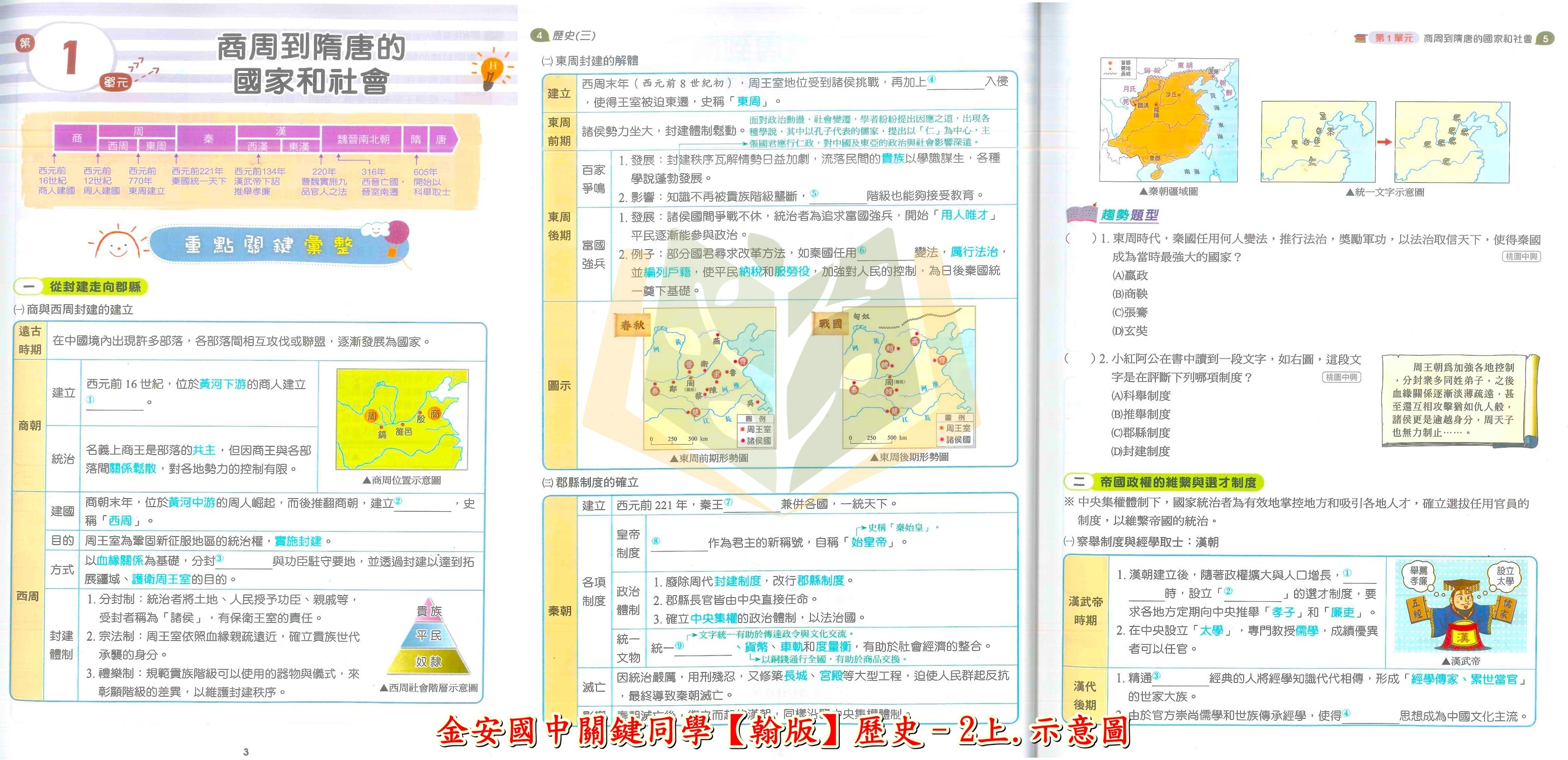Viewport: 1568px width, 760px height.
Task: Select the 西周 cell in the timeline
Action: pos(118,145)
